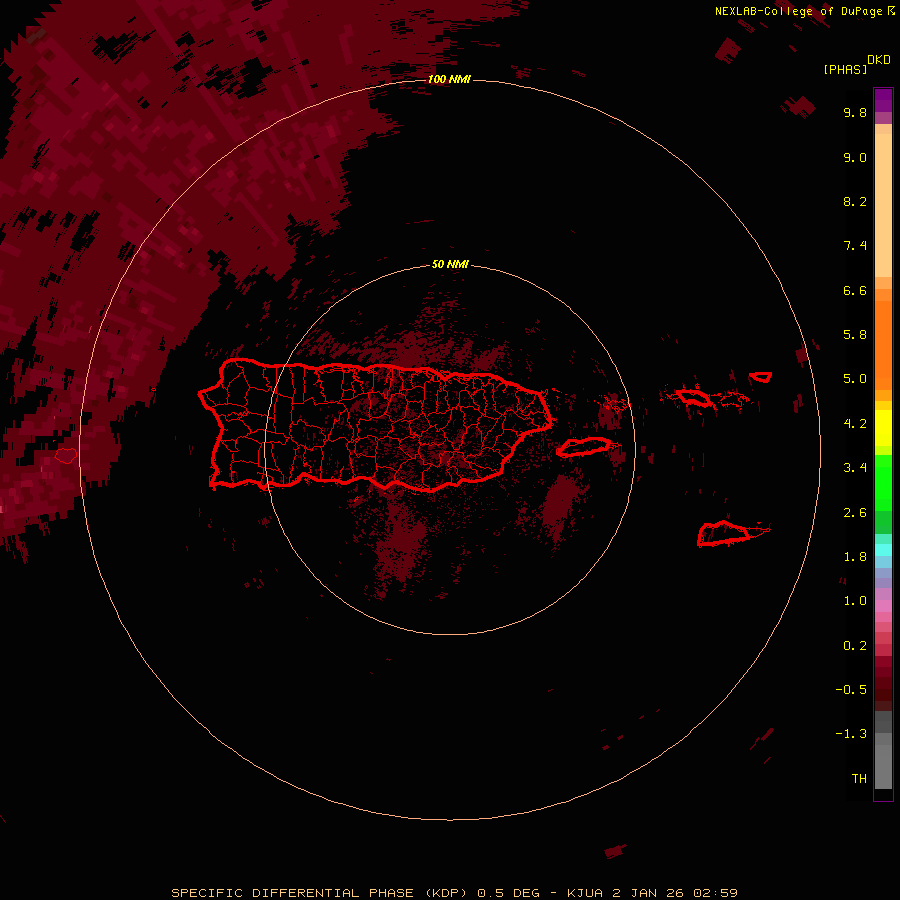This screenshot has width=900, height=900.
Task: Click the 8.2 value on color scale
Action: 855,201
